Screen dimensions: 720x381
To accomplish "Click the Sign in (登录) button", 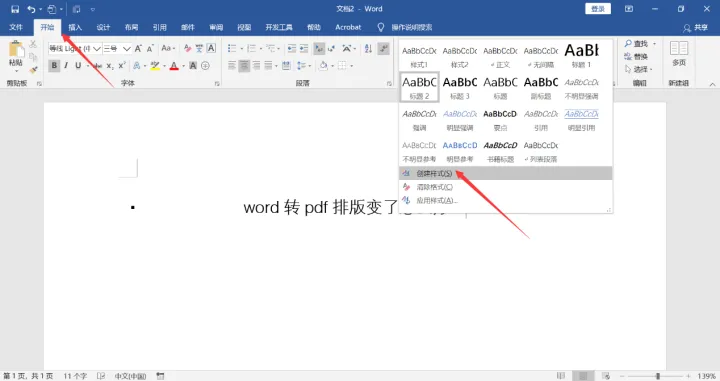I will [598, 9].
